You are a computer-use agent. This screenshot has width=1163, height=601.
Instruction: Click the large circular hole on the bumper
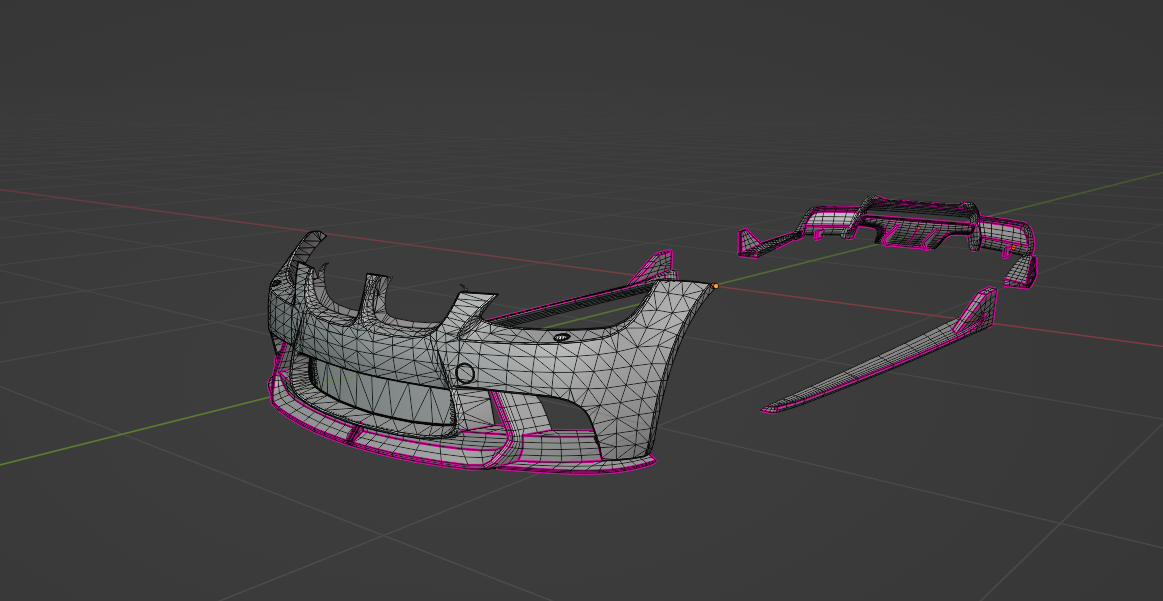(x=465, y=374)
